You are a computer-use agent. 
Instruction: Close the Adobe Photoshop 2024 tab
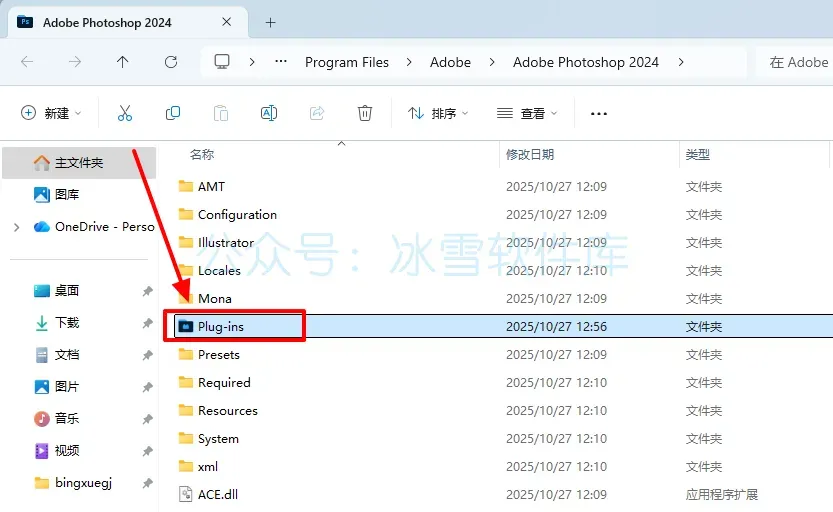coord(227,22)
